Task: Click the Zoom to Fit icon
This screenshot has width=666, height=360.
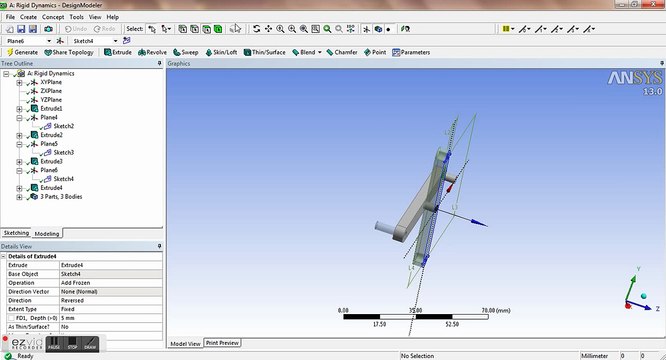Action: point(304,29)
